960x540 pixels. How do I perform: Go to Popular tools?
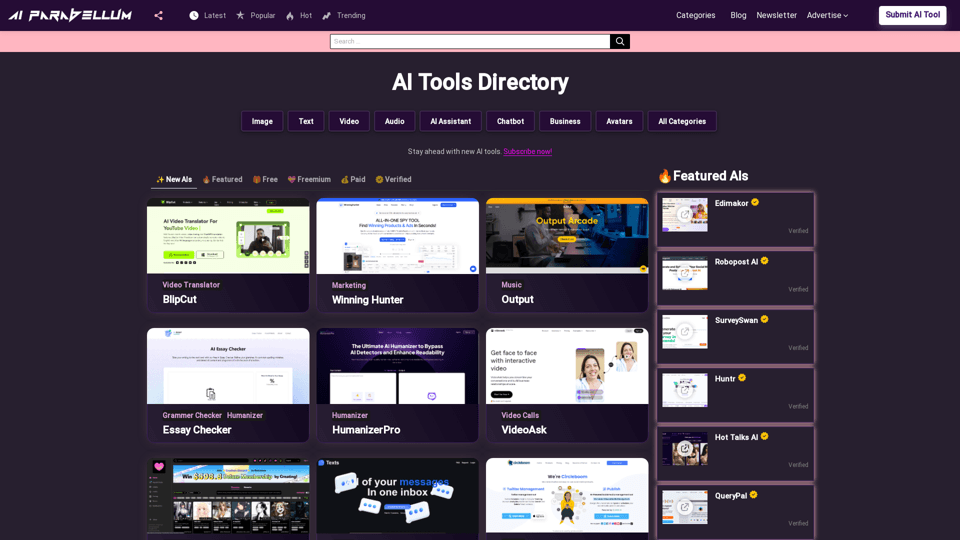(x=256, y=15)
